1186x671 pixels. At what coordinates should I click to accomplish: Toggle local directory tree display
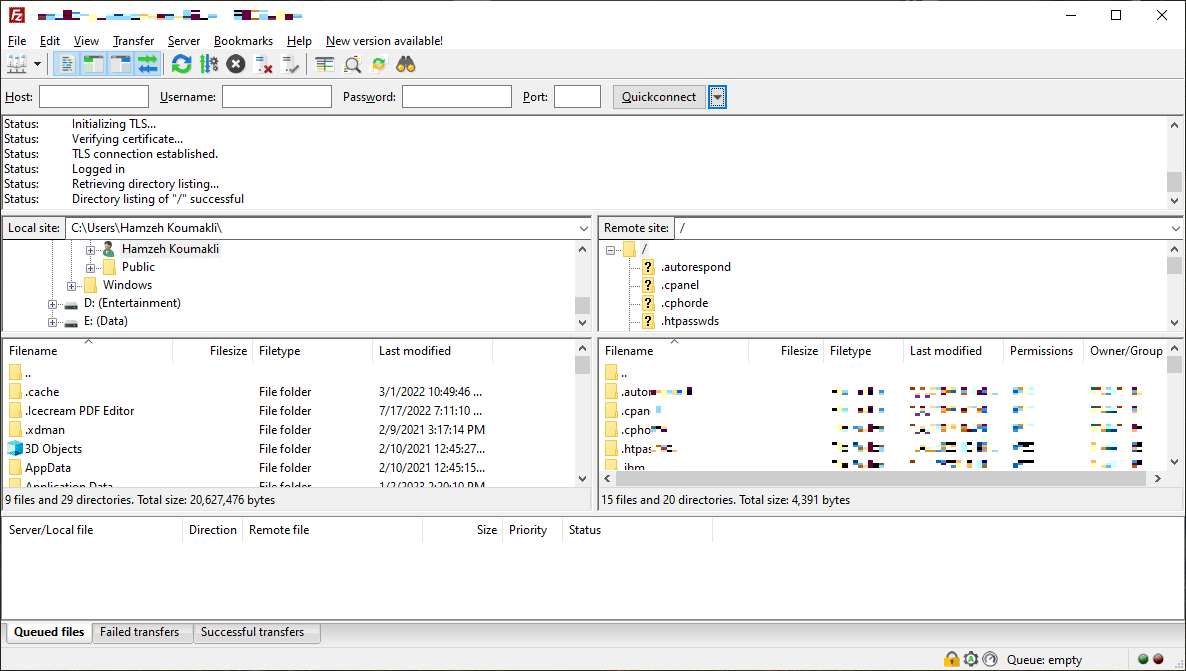click(94, 64)
